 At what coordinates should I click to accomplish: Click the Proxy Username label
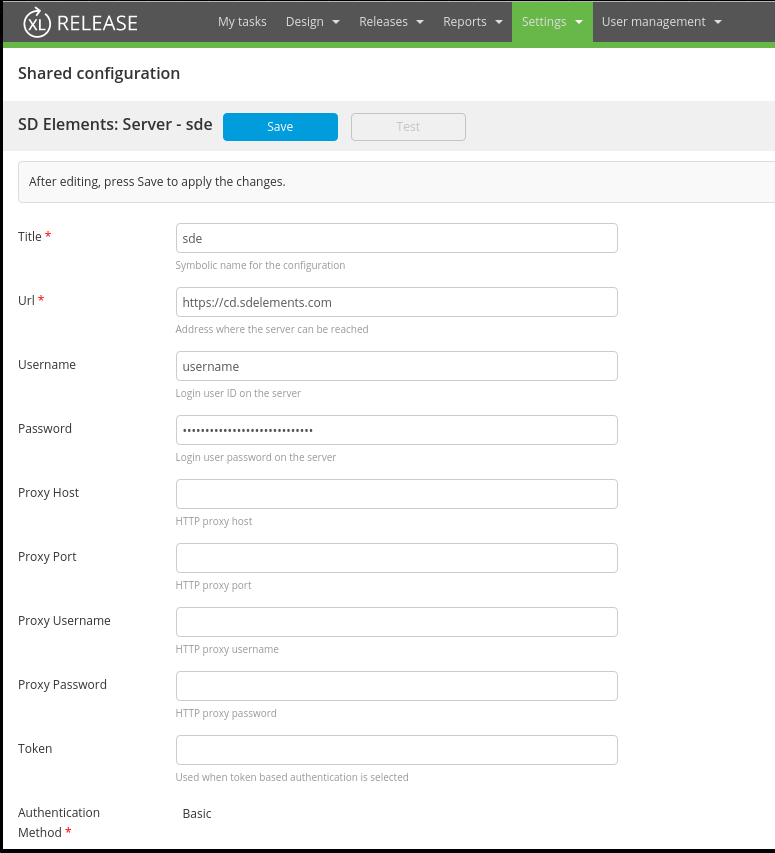(x=64, y=621)
